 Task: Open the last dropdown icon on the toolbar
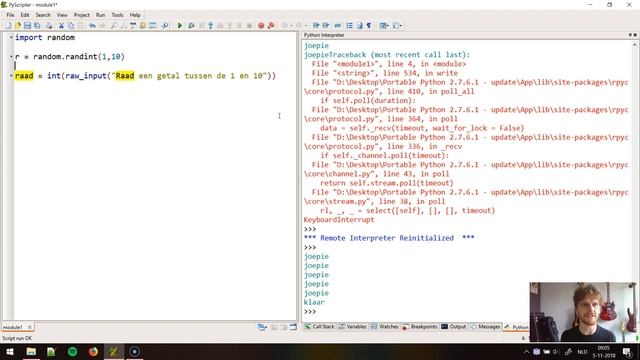397,25
